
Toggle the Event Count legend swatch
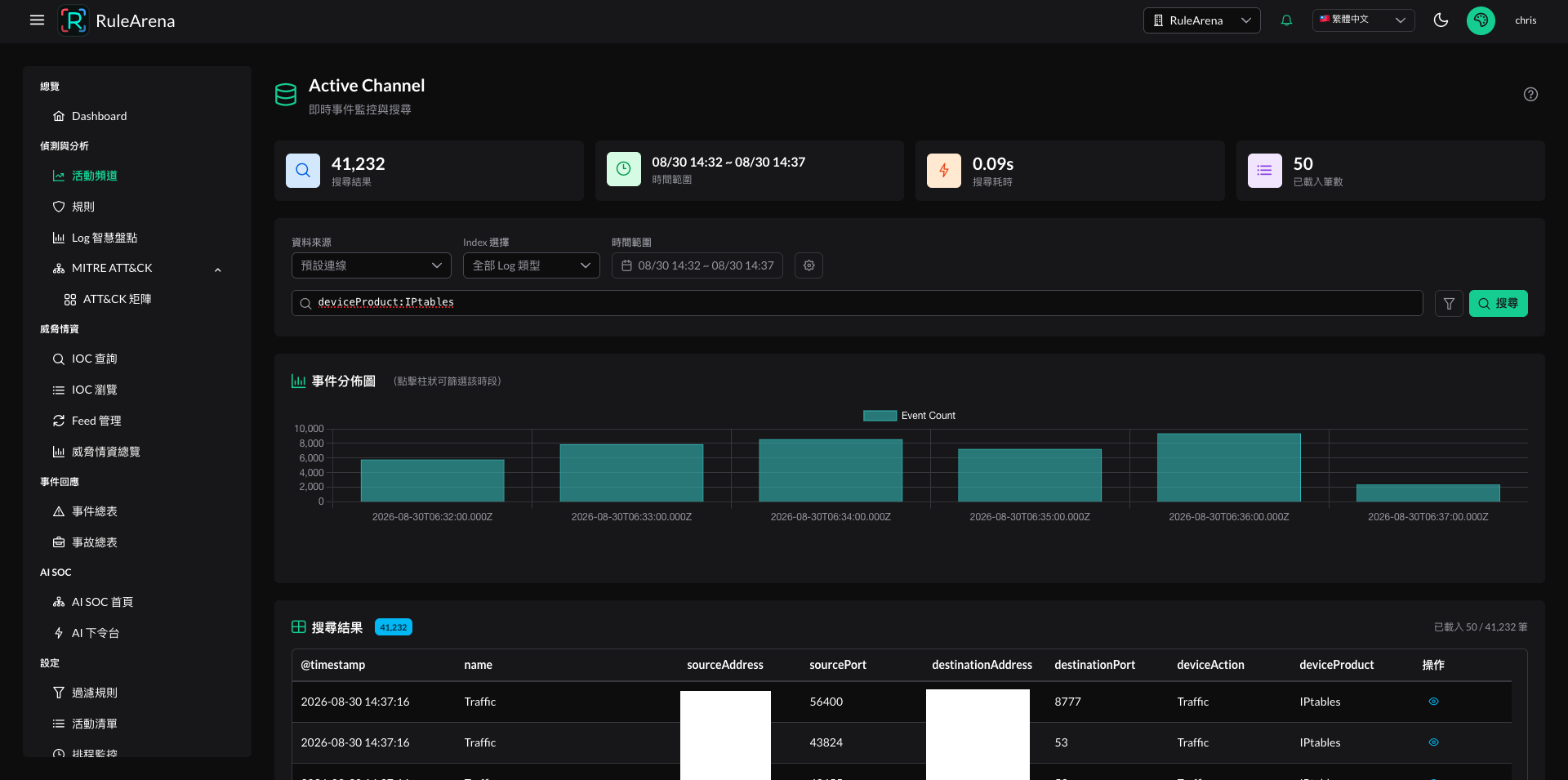click(880, 416)
